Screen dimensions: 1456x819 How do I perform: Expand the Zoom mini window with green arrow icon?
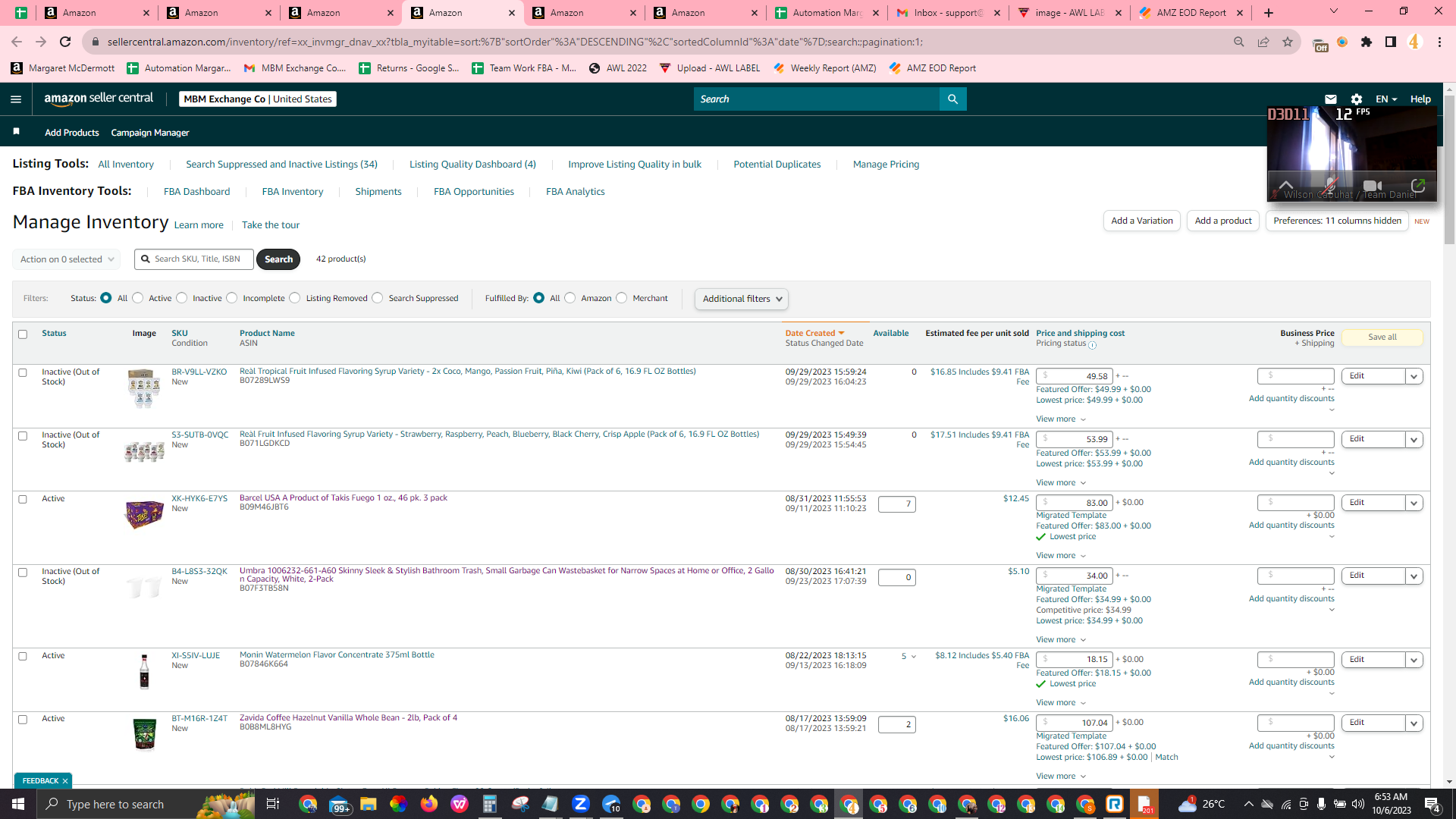(1417, 185)
